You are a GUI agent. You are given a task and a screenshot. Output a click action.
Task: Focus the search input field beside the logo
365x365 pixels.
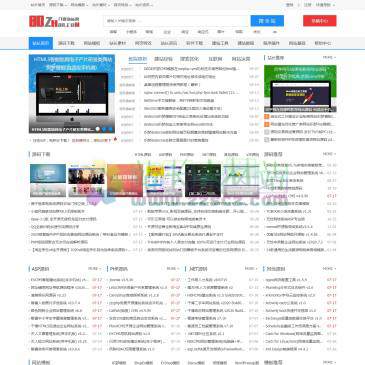pyautogui.click(x=177, y=21)
